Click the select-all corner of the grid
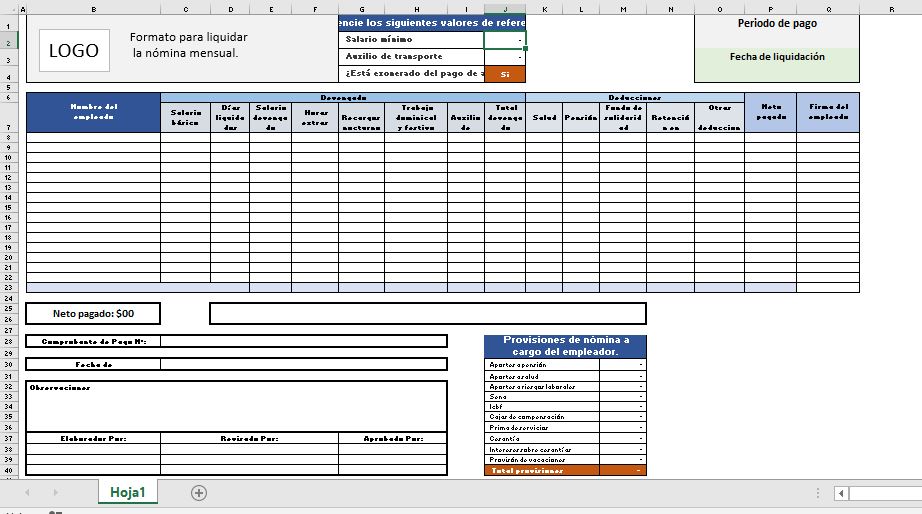The height and width of the screenshot is (514, 922). coord(9,9)
